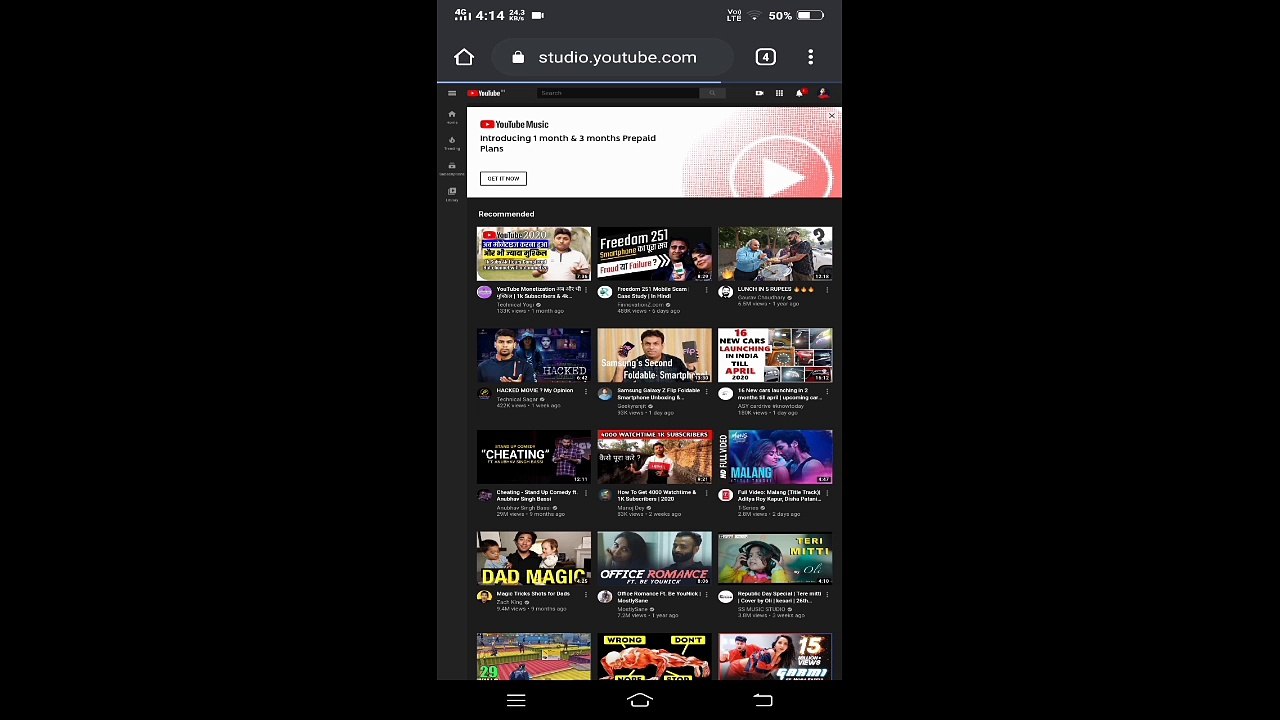Tap the Android recent apps menu button
1280x720 pixels.
(x=516, y=701)
